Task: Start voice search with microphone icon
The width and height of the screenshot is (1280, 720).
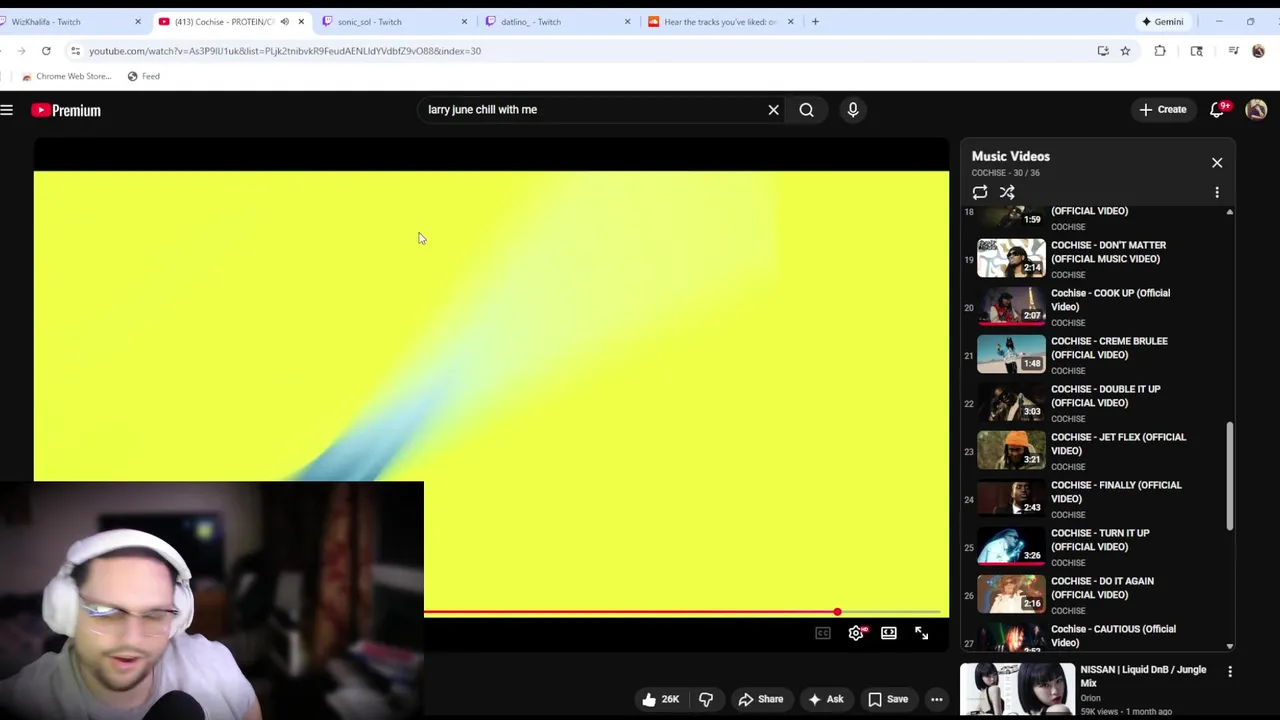Action: click(853, 110)
